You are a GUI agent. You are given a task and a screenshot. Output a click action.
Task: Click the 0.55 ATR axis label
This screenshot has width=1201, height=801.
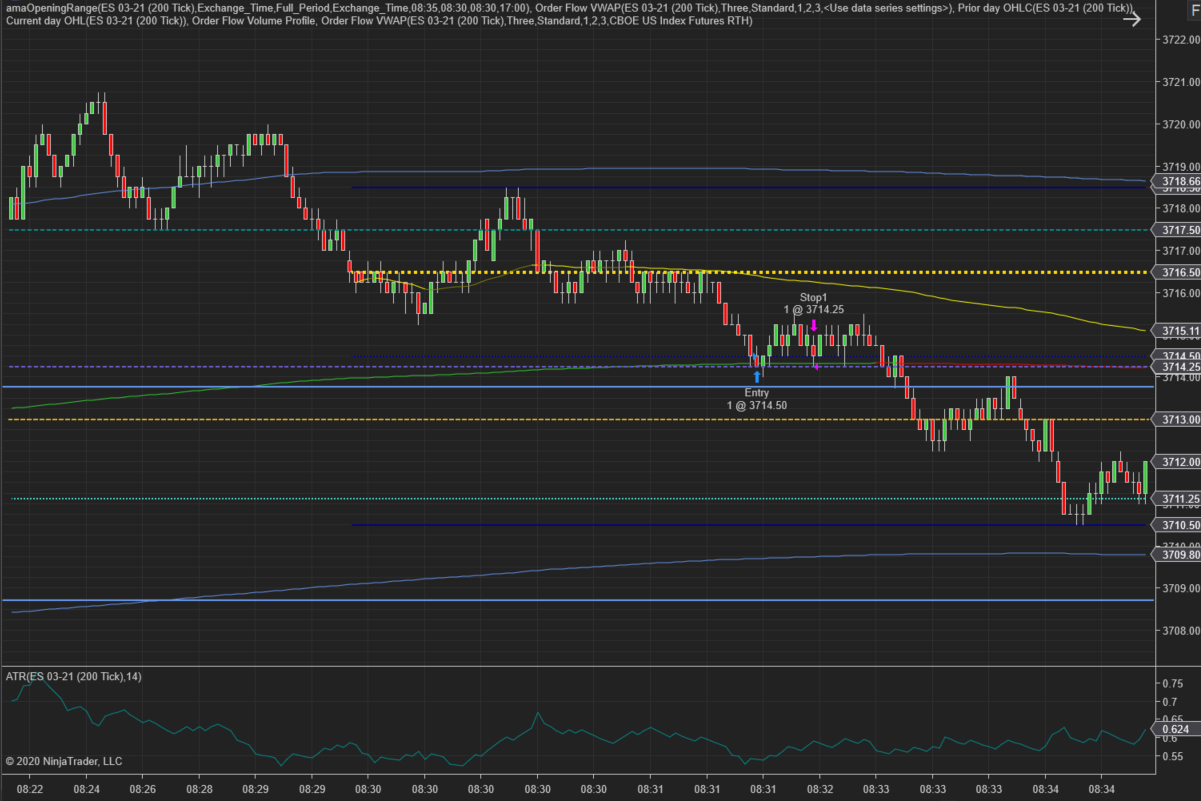[1174, 757]
